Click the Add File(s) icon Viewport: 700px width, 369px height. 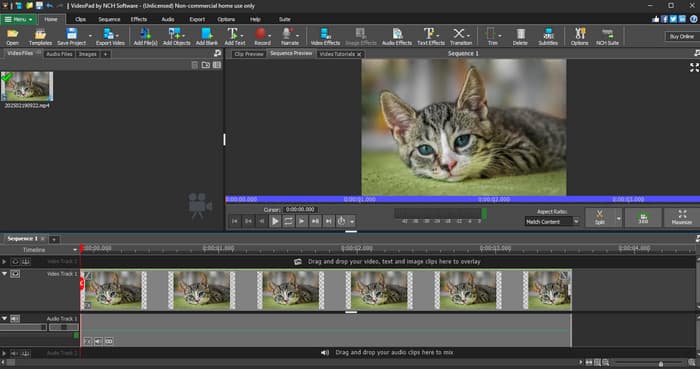pyautogui.click(x=146, y=36)
